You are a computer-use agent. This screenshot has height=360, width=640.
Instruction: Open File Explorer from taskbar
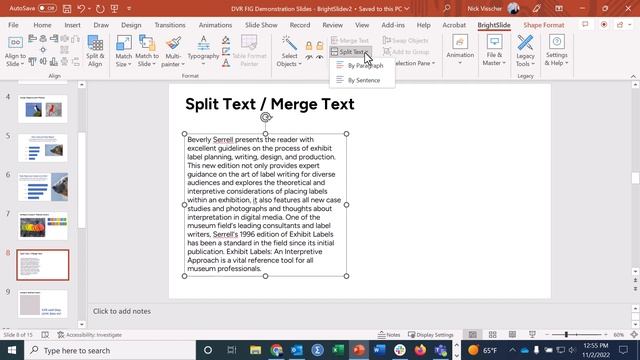pyautogui.click(x=256, y=350)
